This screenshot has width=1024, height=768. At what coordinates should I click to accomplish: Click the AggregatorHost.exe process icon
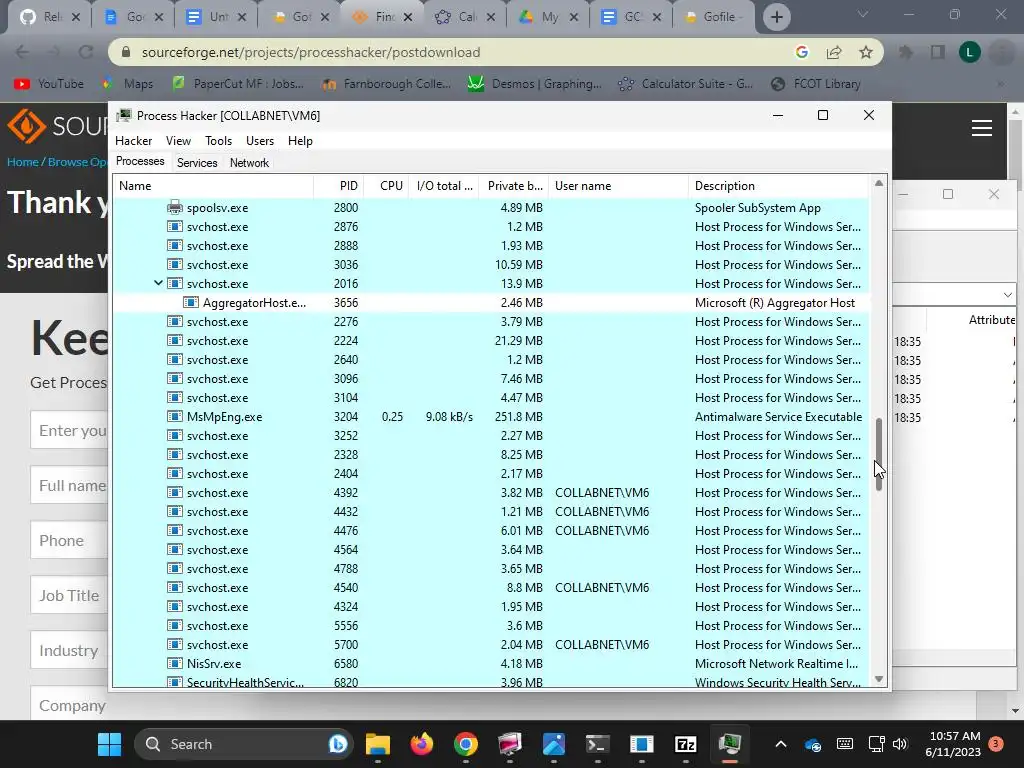pyautogui.click(x=191, y=302)
